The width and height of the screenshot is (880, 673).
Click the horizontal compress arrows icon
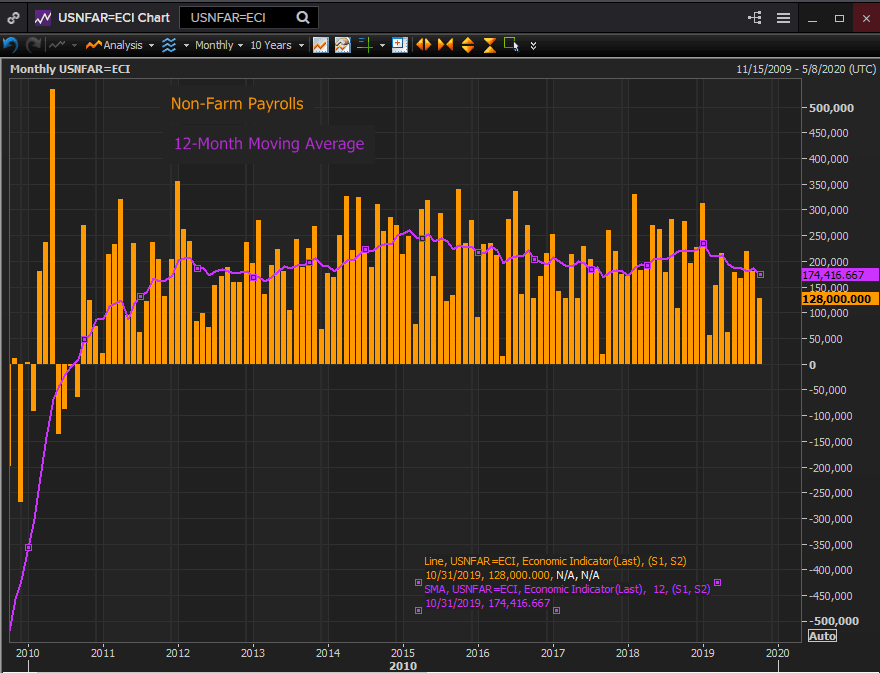pos(445,45)
